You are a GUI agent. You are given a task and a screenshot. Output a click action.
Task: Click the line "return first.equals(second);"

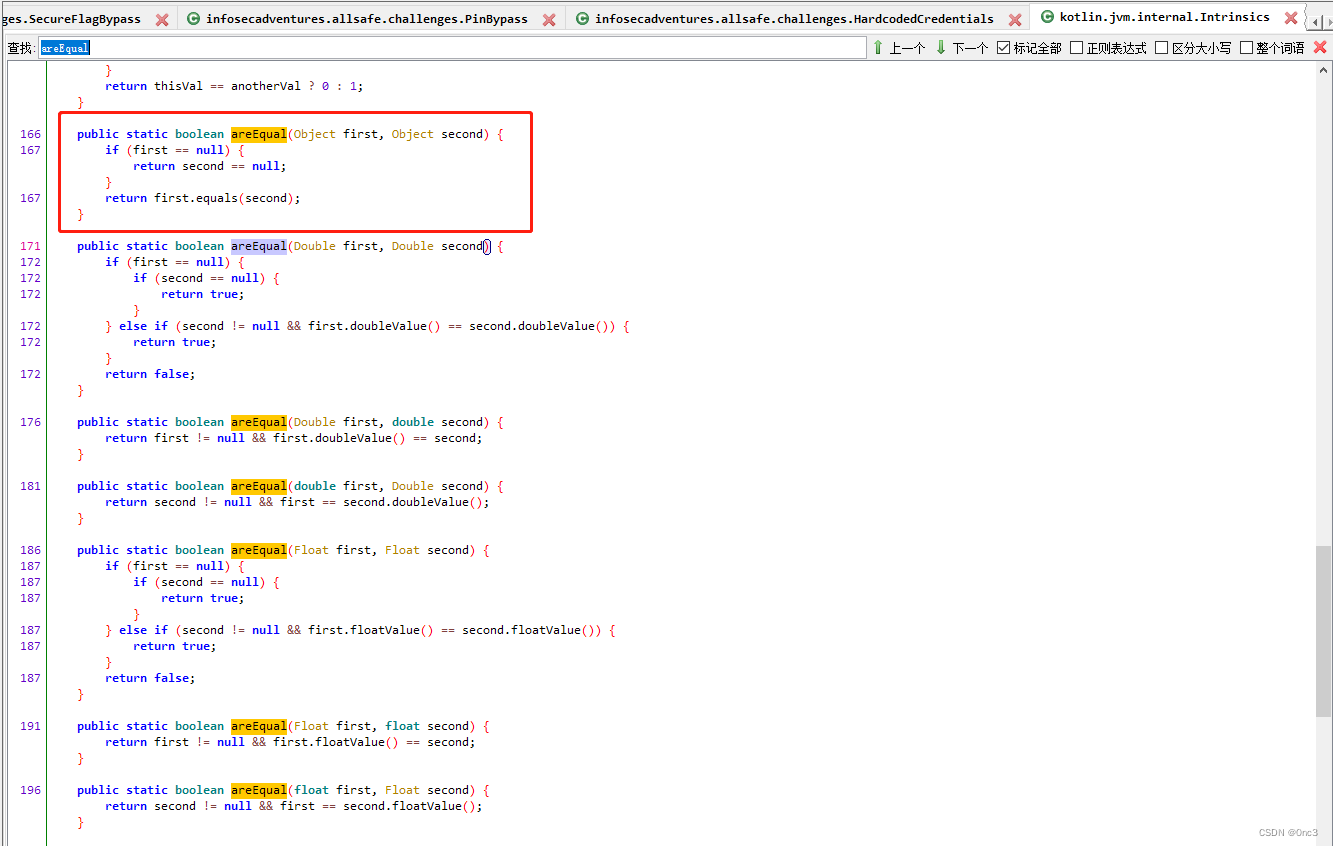[x=202, y=198]
